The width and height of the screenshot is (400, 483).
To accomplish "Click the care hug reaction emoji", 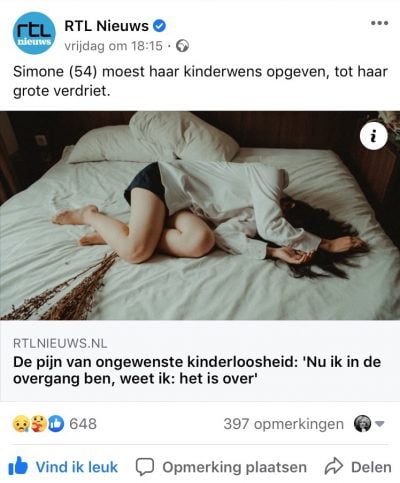I will coord(38,424).
